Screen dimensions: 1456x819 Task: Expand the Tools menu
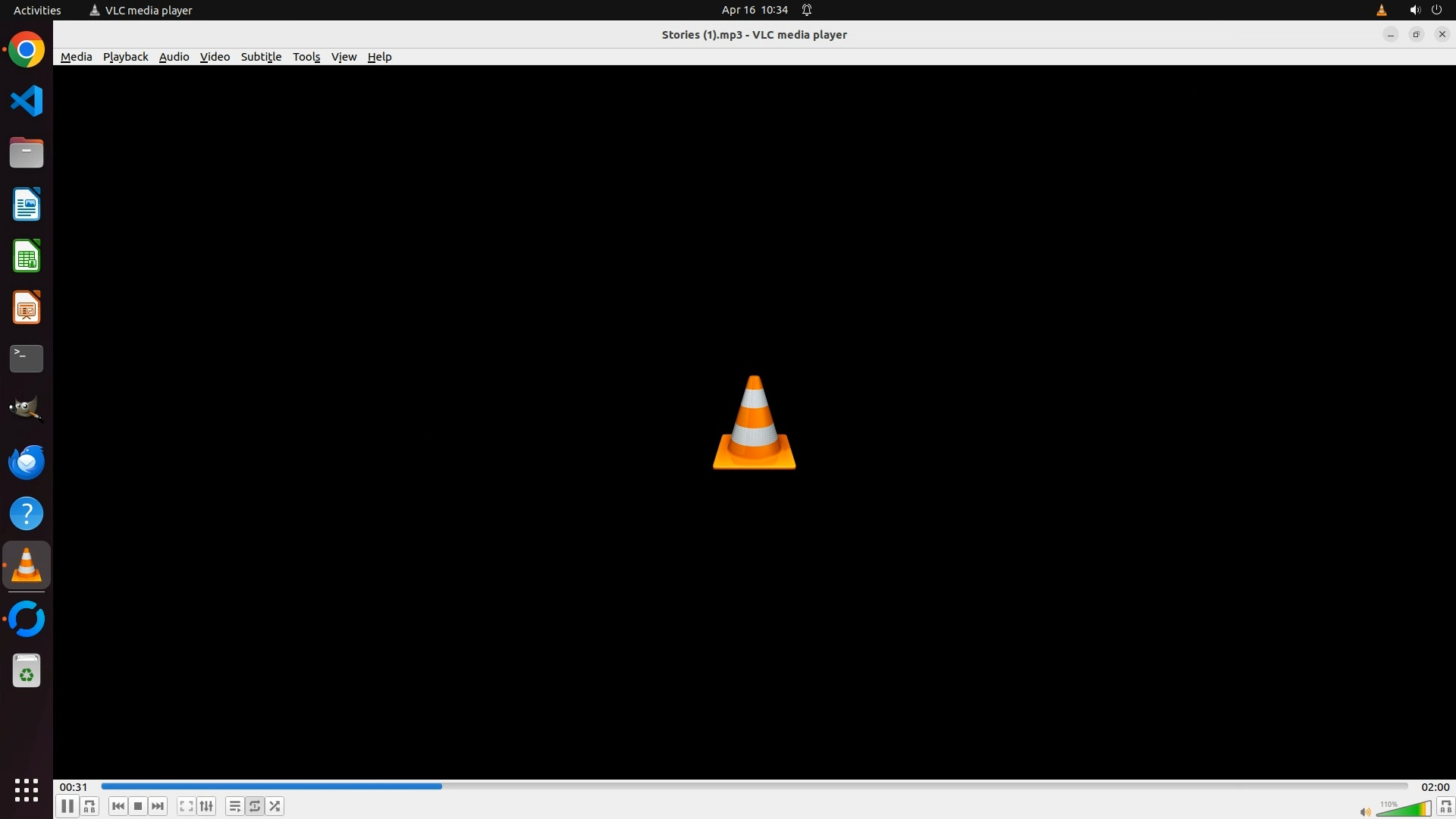[306, 57]
